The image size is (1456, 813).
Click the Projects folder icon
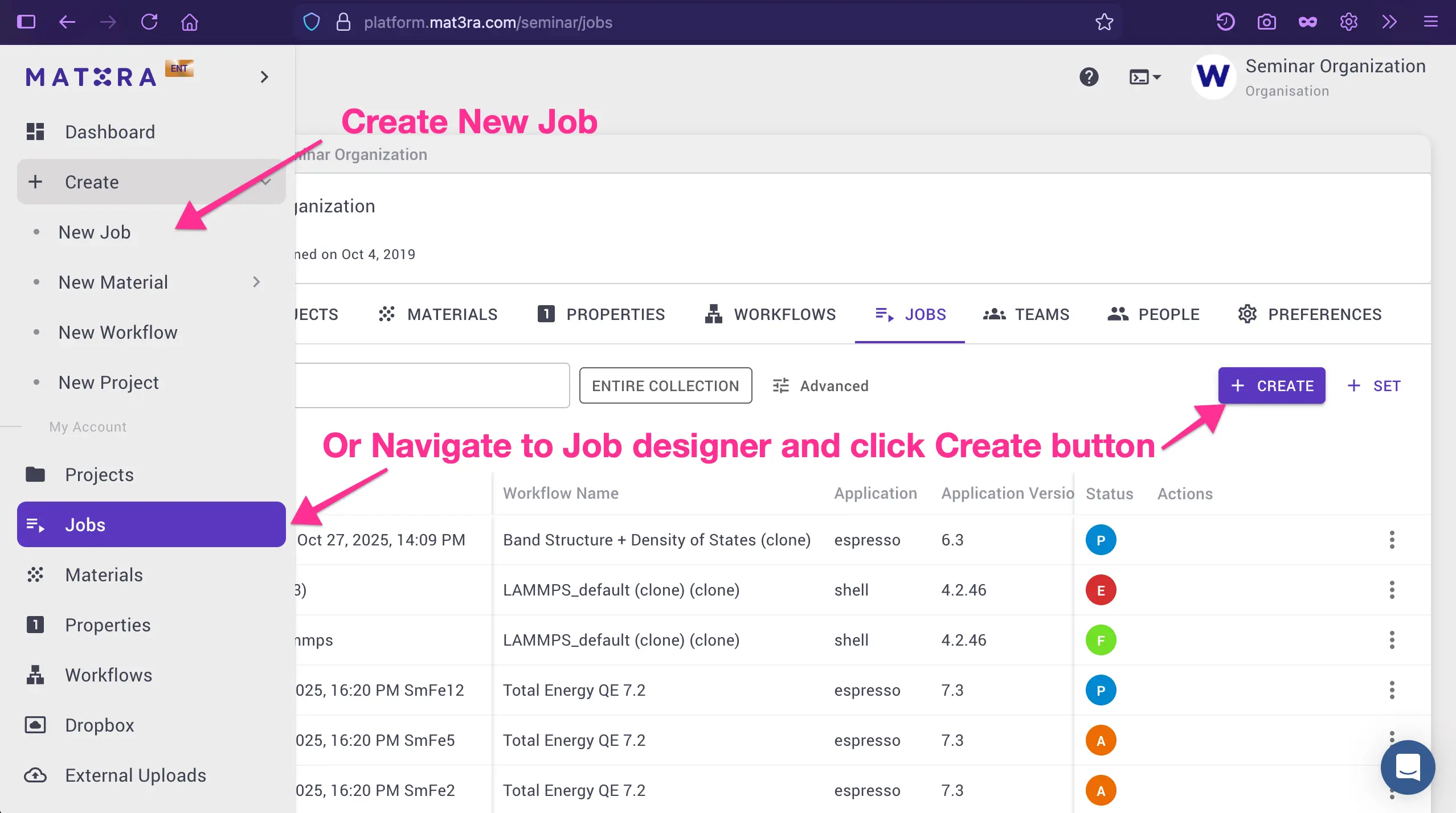coord(35,474)
